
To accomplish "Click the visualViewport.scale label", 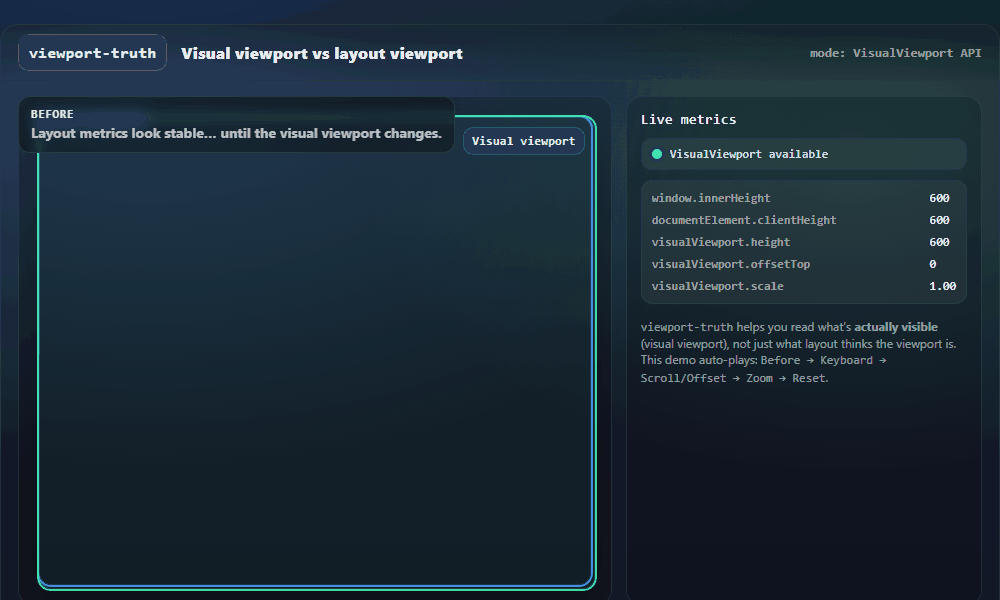I will pyautogui.click(x=717, y=286).
